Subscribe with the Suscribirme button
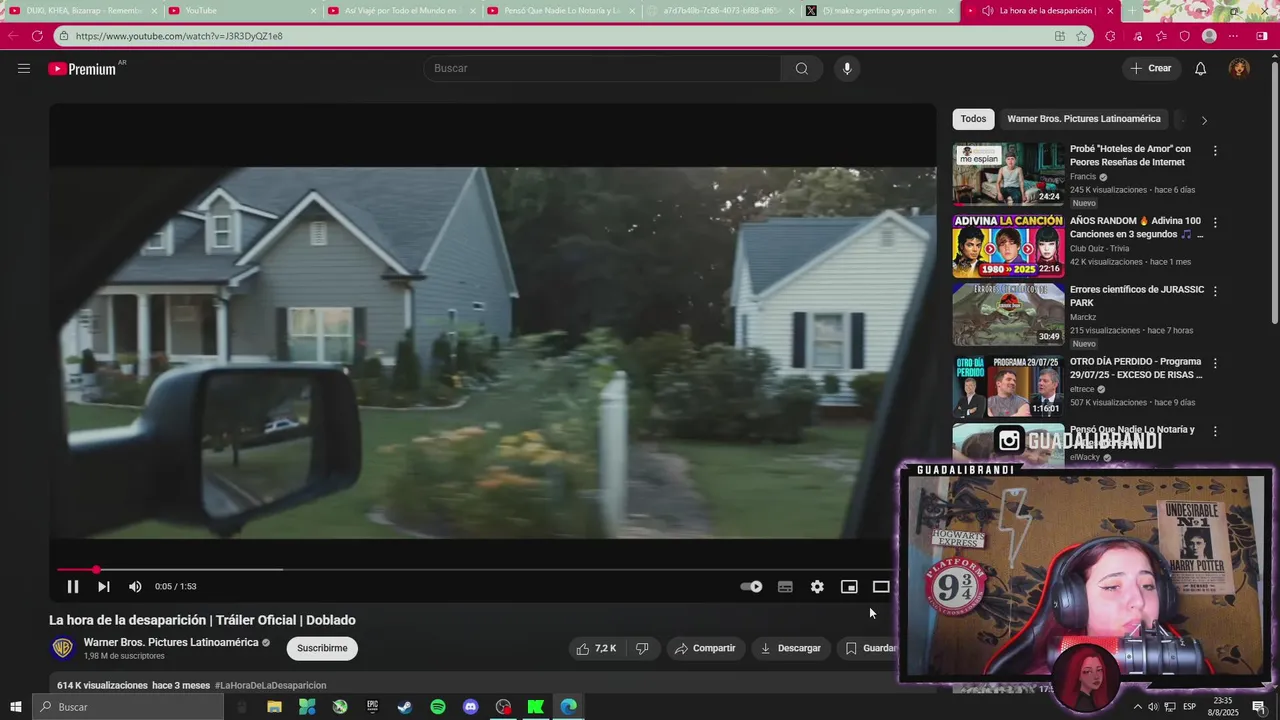Image resolution: width=1280 pixels, height=720 pixels. point(322,648)
